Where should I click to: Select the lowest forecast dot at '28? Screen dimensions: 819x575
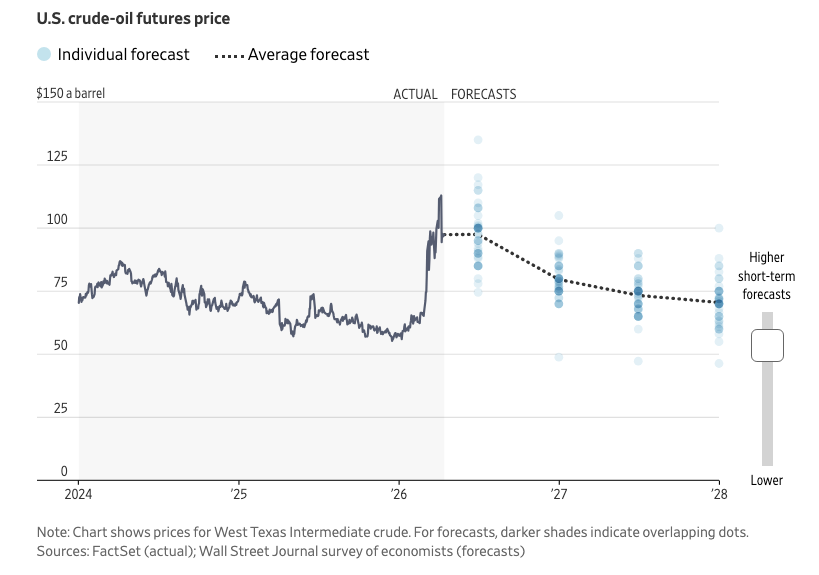718,363
